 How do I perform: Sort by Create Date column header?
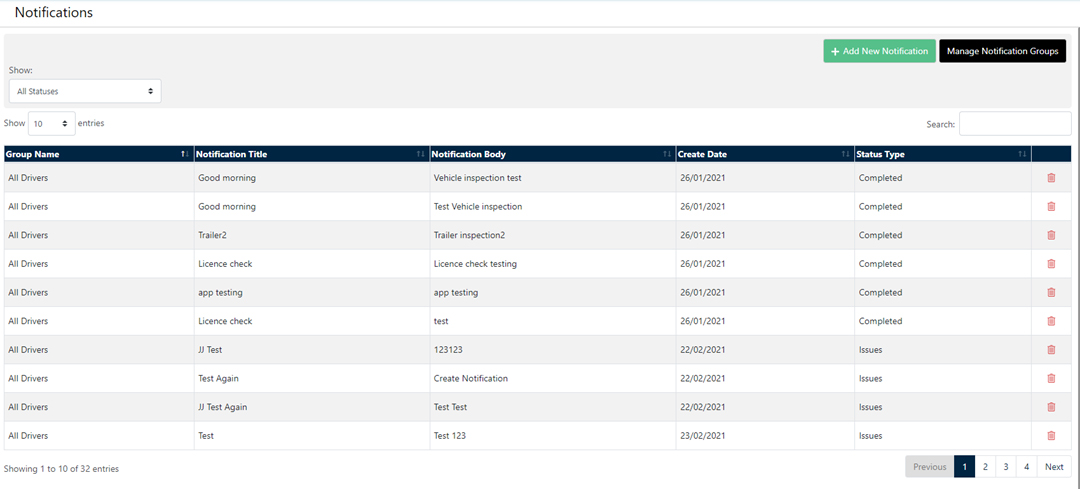[764, 154]
